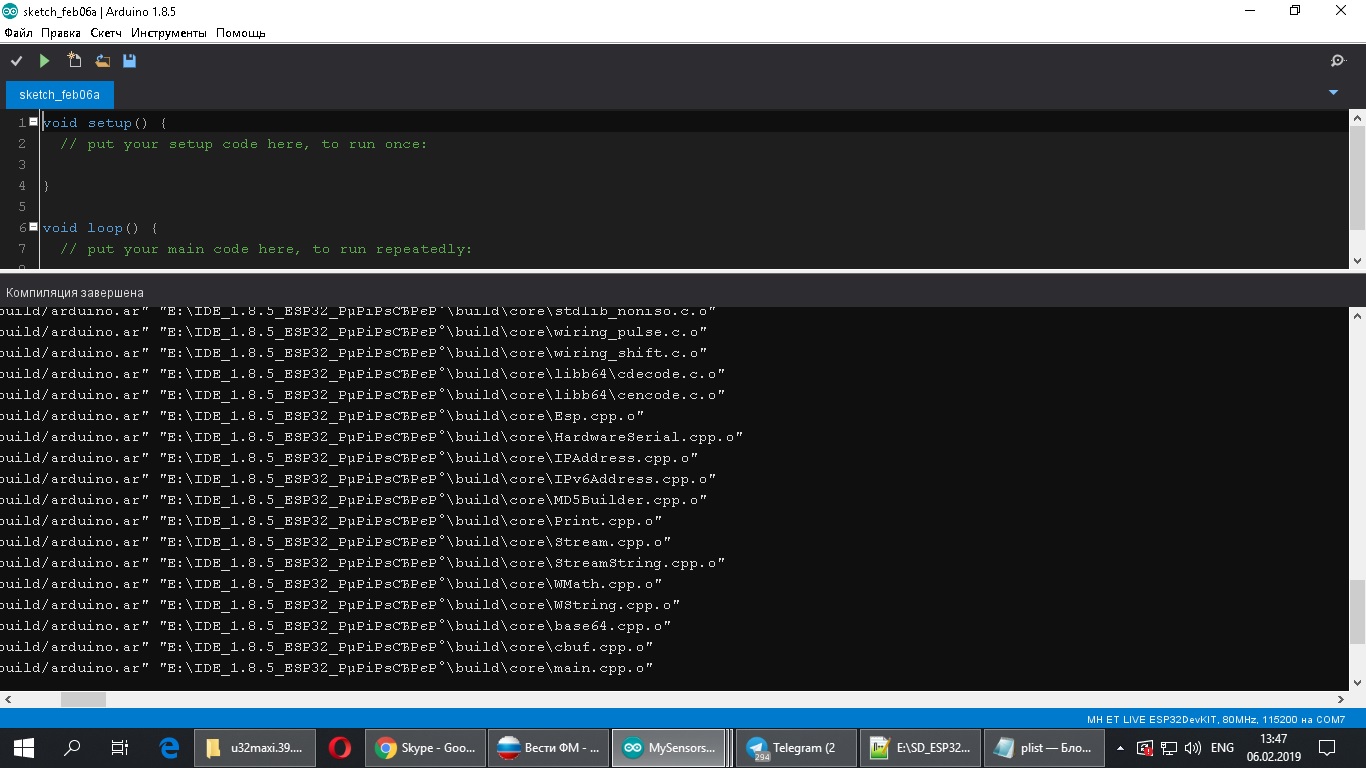Open the Файл menu

[x=18, y=33]
